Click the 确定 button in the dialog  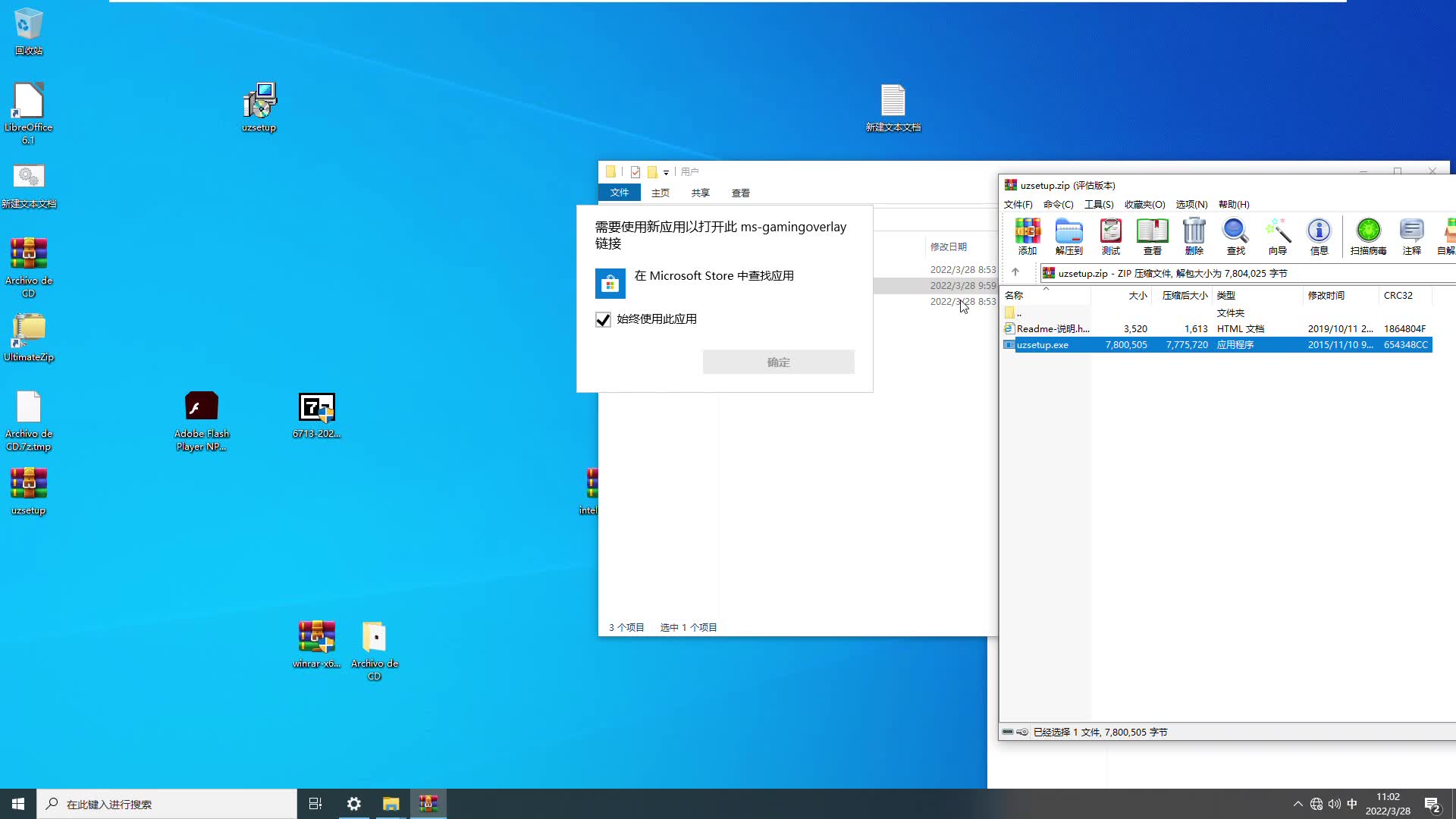tap(779, 362)
